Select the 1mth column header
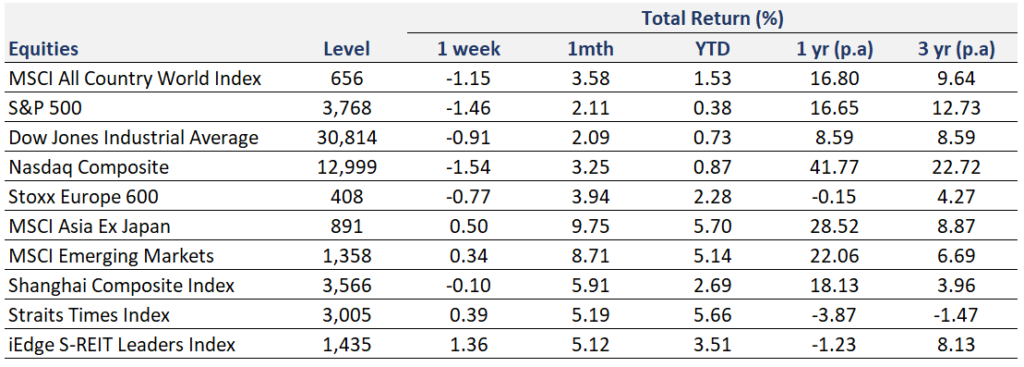1024x367 pixels. [x=591, y=50]
